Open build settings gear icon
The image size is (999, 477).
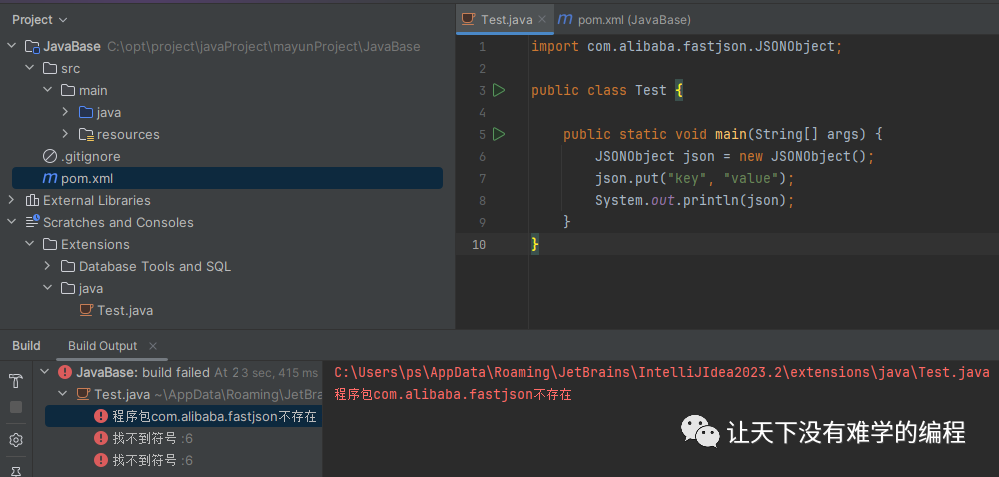tap(16, 440)
